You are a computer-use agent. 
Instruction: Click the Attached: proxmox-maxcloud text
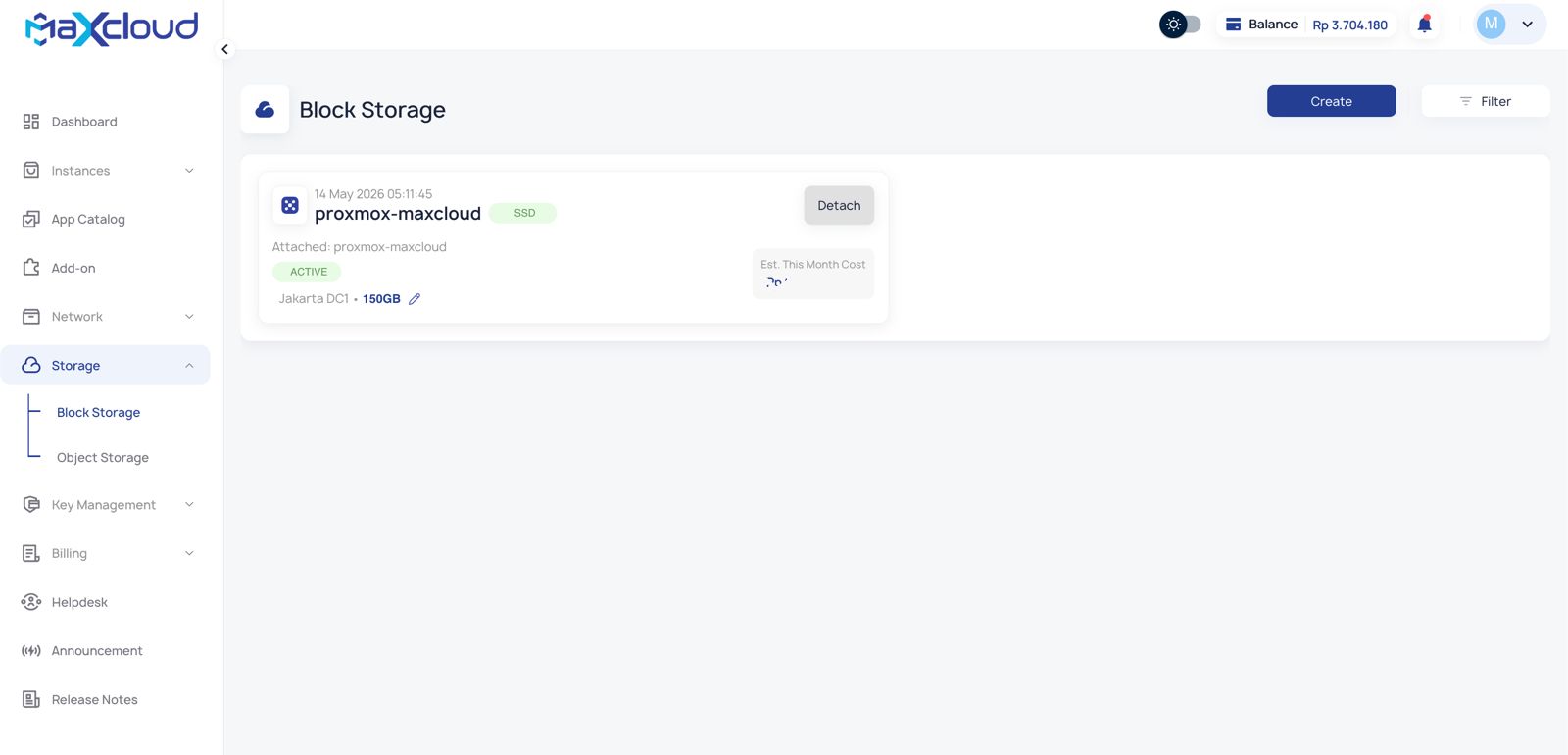coord(359,247)
